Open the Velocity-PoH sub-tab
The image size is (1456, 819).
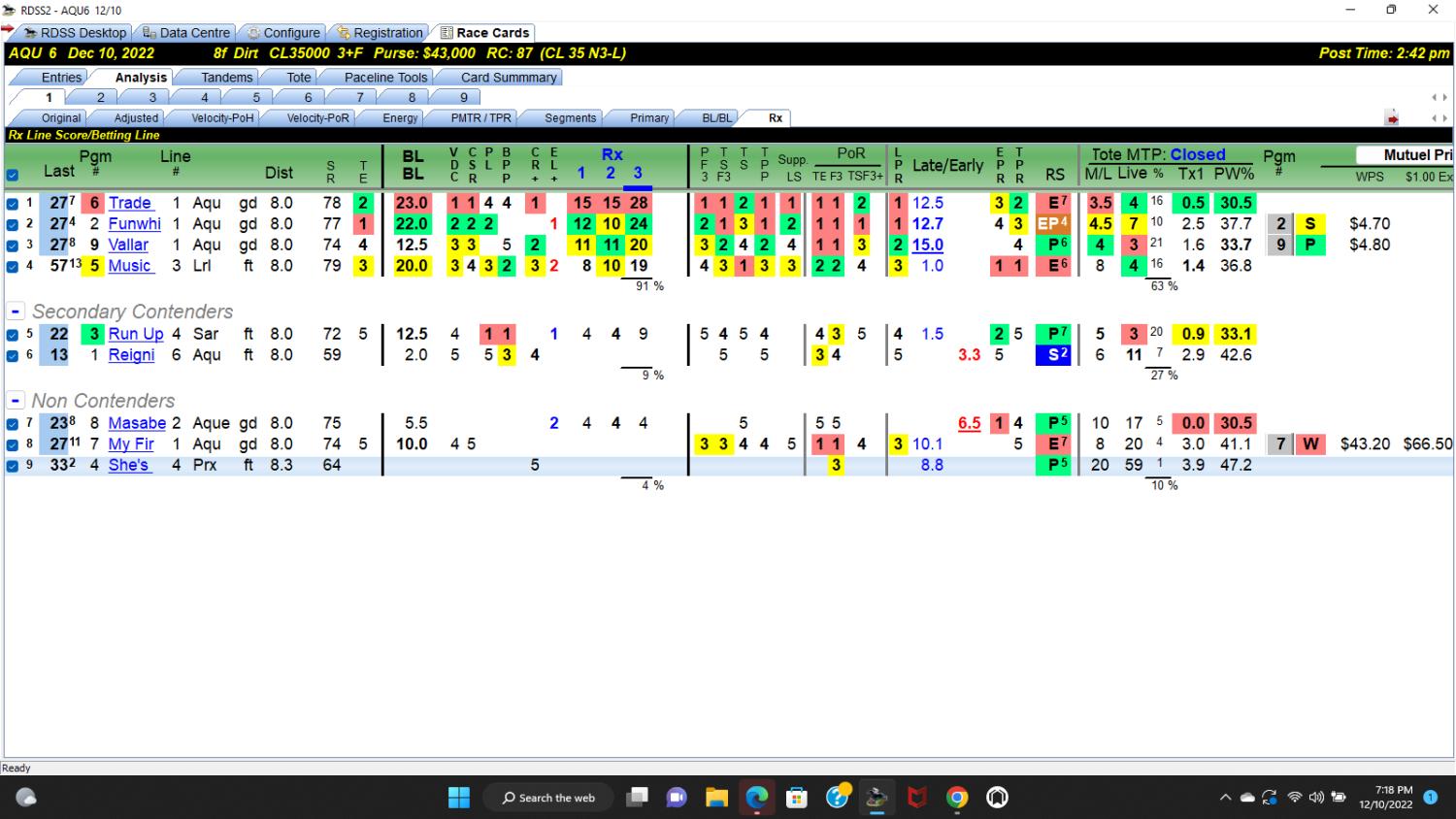(222, 118)
